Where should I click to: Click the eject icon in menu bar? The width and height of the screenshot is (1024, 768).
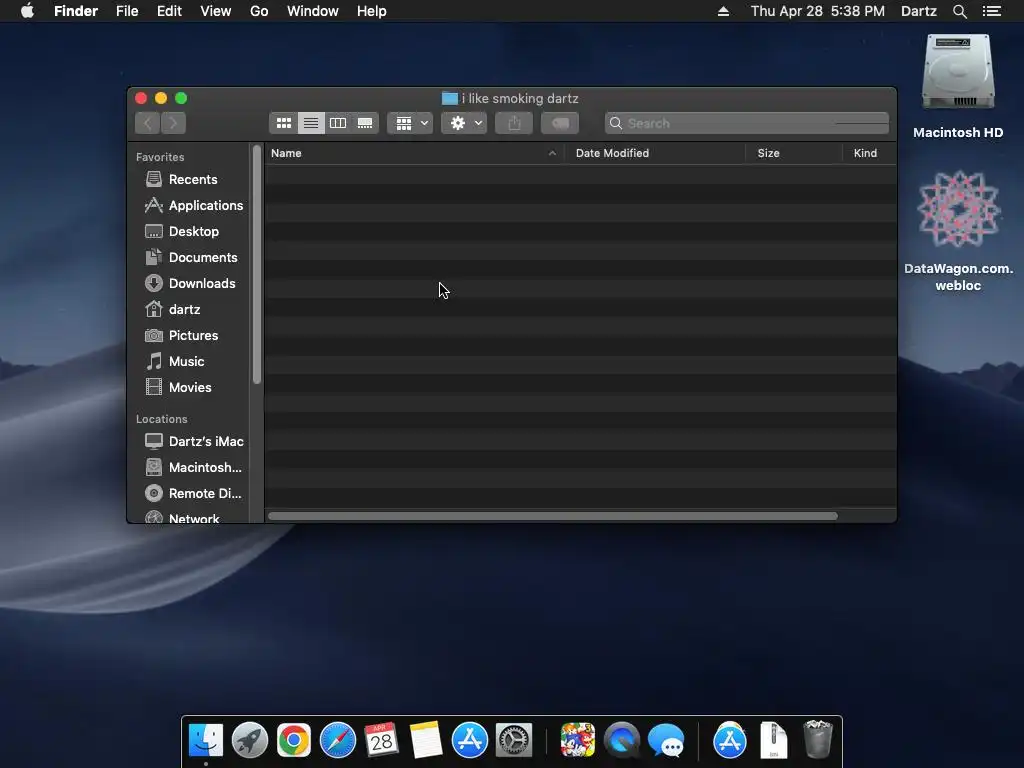pyautogui.click(x=723, y=11)
